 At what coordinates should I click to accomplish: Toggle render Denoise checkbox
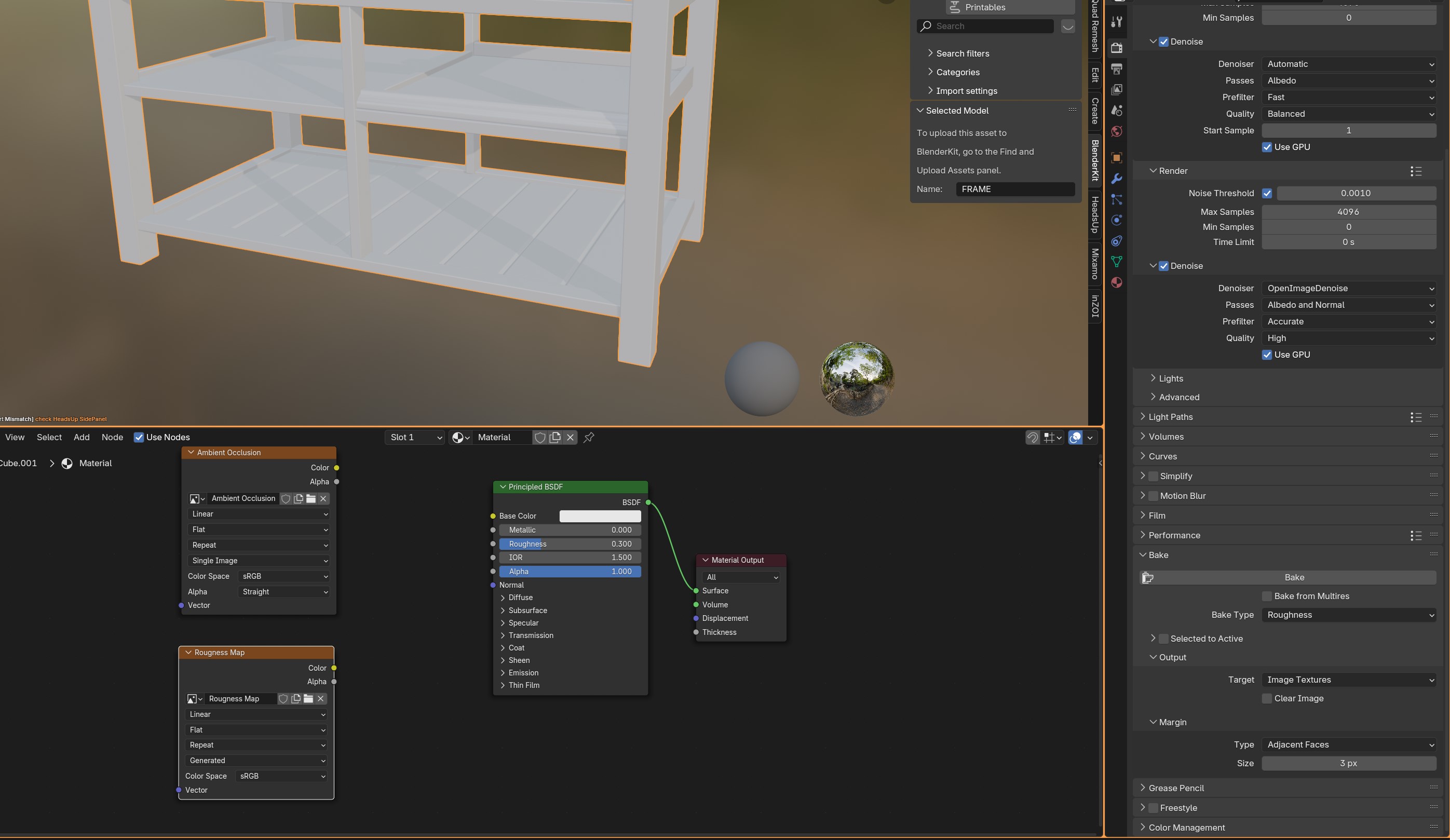[1163, 266]
